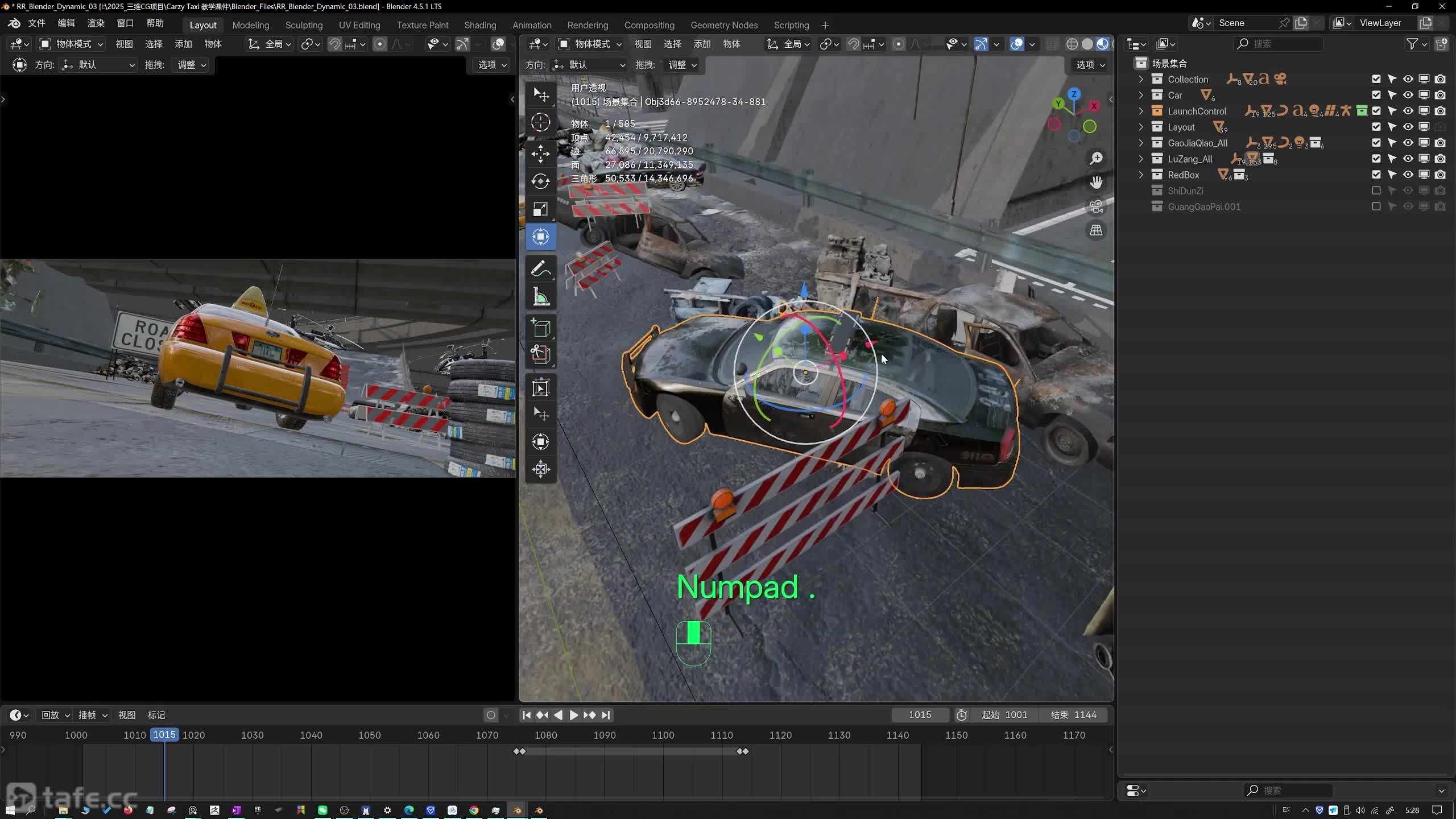Switch to the Shading workspace tab
Image resolution: width=1456 pixels, height=819 pixels.
(x=479, y=25)
